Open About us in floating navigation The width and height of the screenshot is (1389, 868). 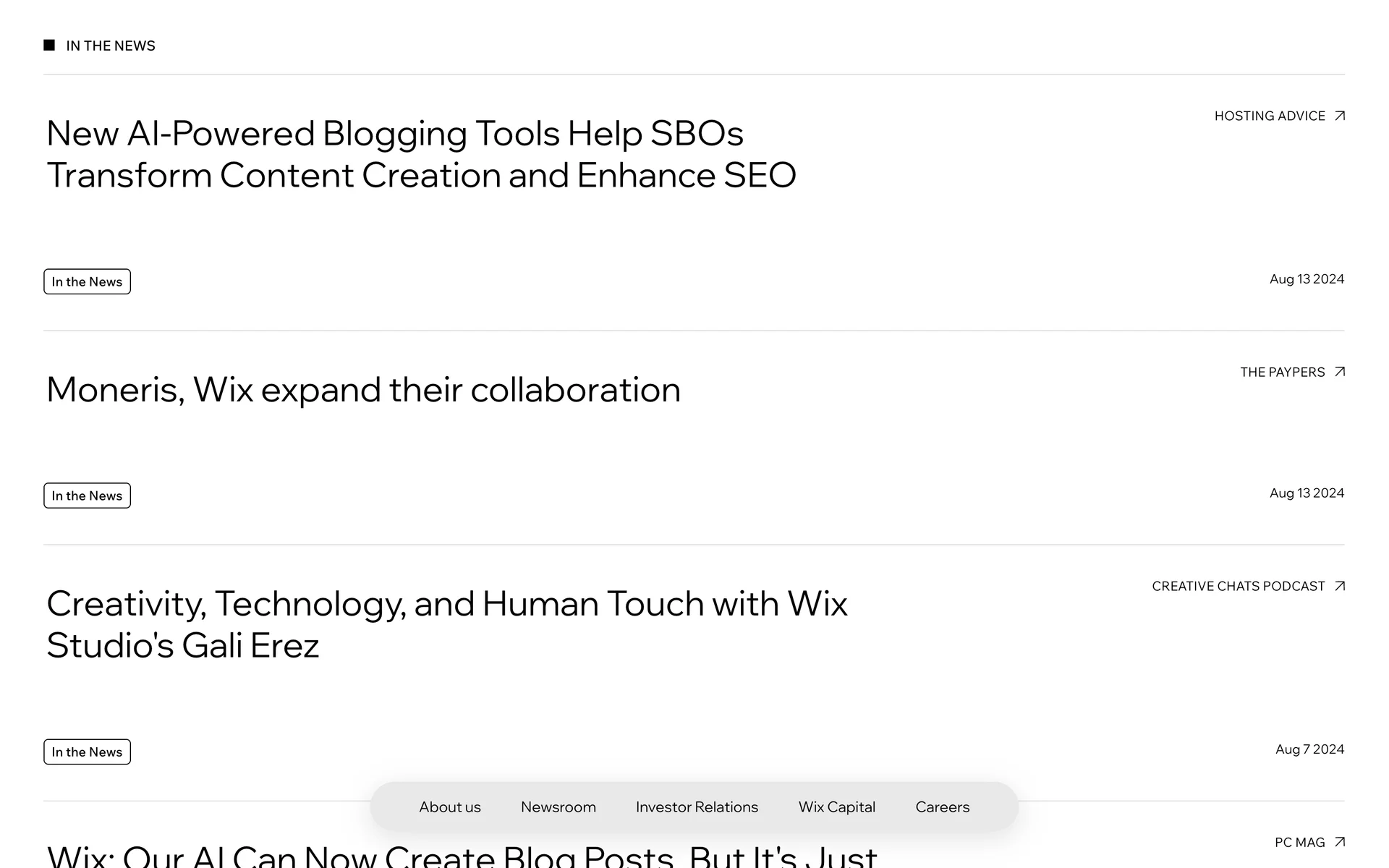click(450, 807)
